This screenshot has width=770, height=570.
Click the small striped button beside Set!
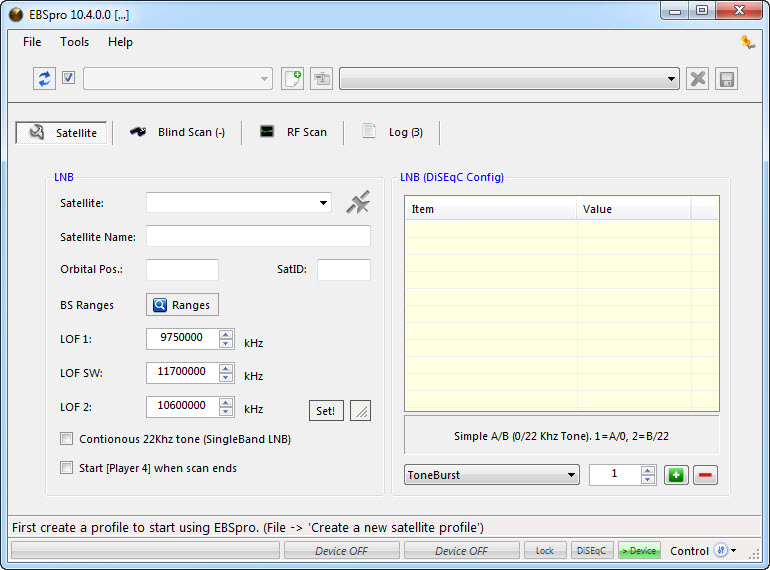point(360,411)
